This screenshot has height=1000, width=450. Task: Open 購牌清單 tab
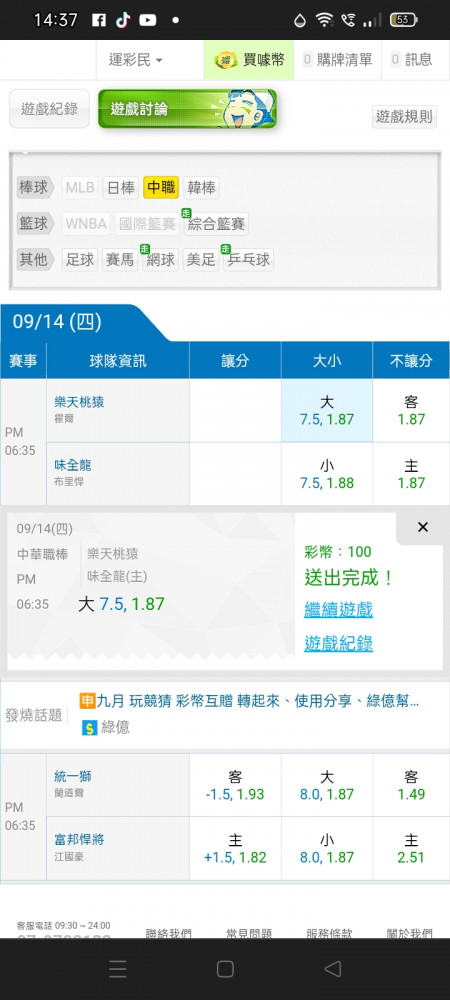pyautogui.click(x=337, y=60)
